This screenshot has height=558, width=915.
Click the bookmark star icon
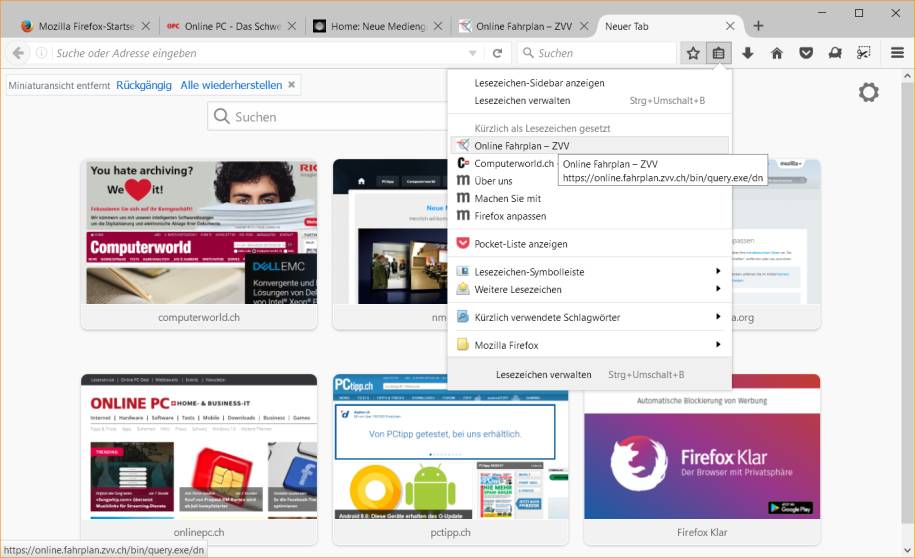[x=693, y=53]
